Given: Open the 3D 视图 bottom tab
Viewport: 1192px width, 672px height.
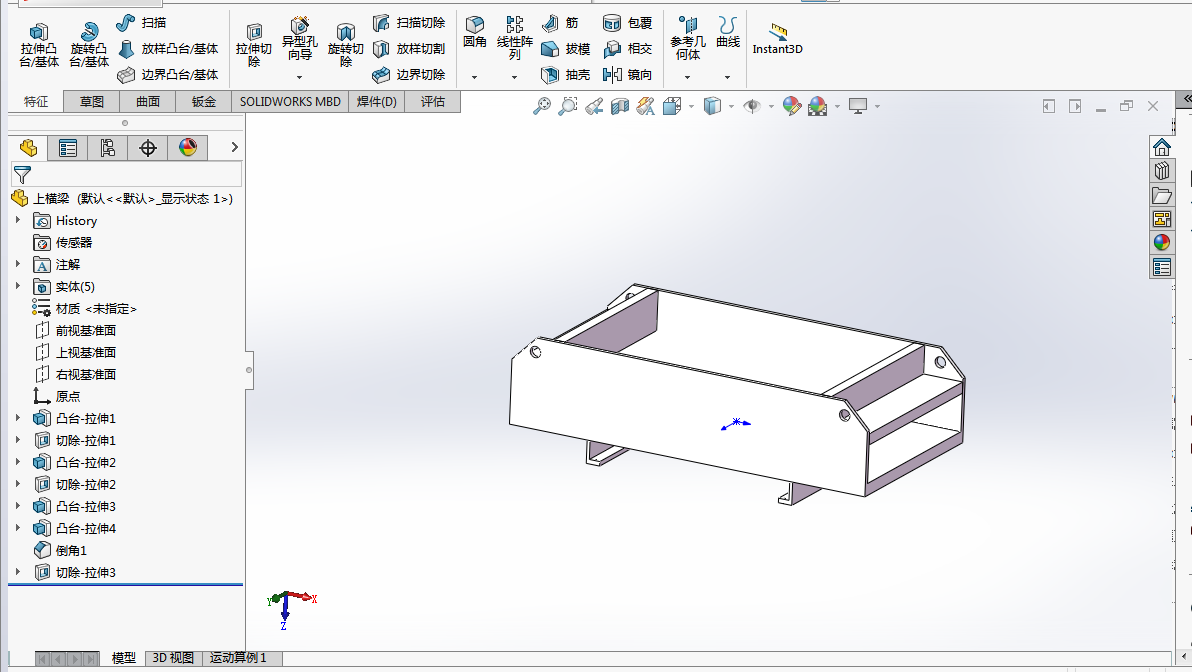Looking at the screenshot, I should (173, 658).
